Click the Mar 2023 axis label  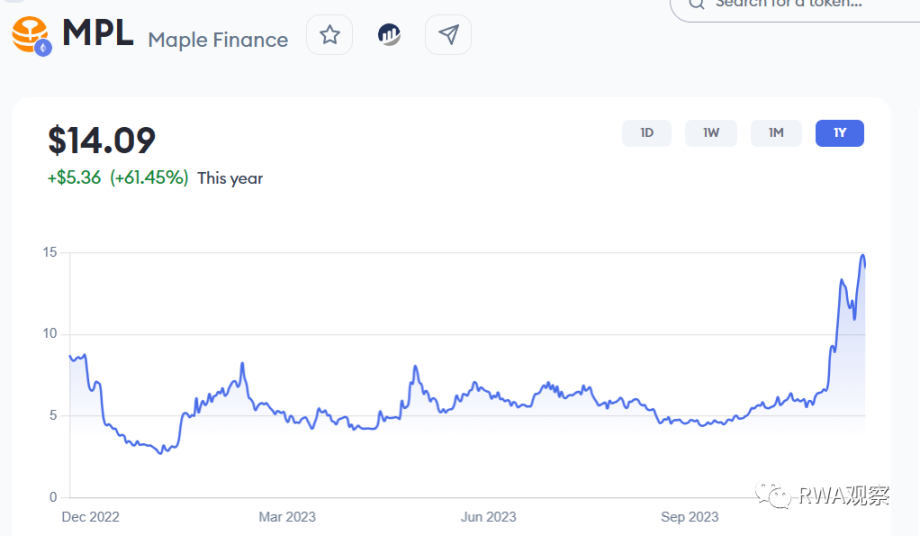(287, 517)
